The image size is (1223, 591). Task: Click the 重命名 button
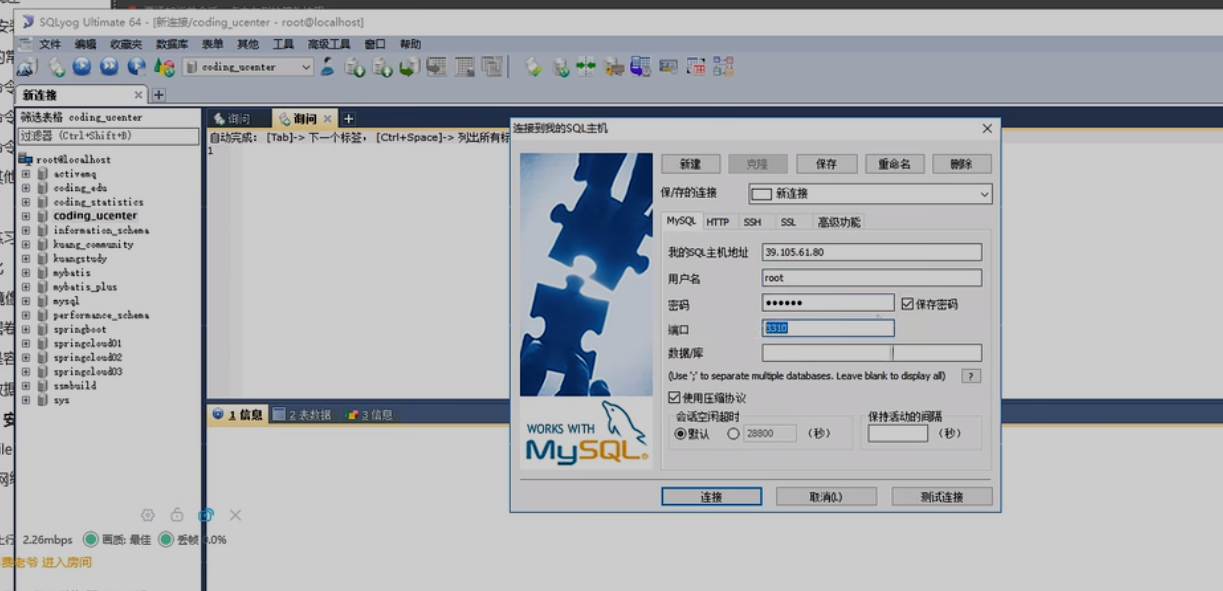tap(894, 164)
